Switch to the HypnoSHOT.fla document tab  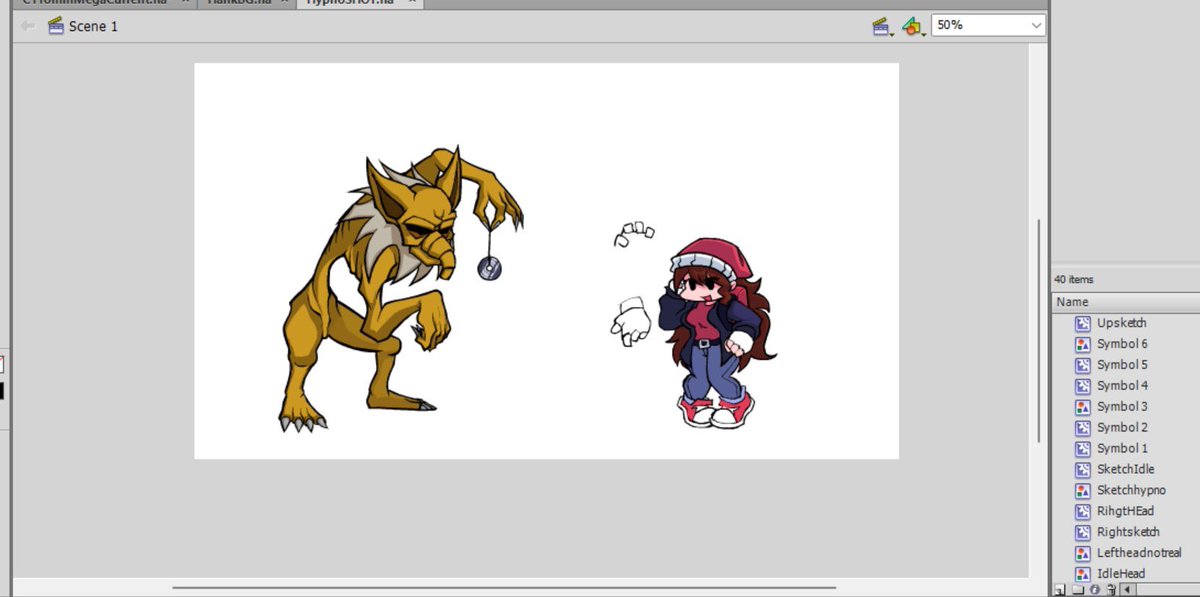pos(358,3)
